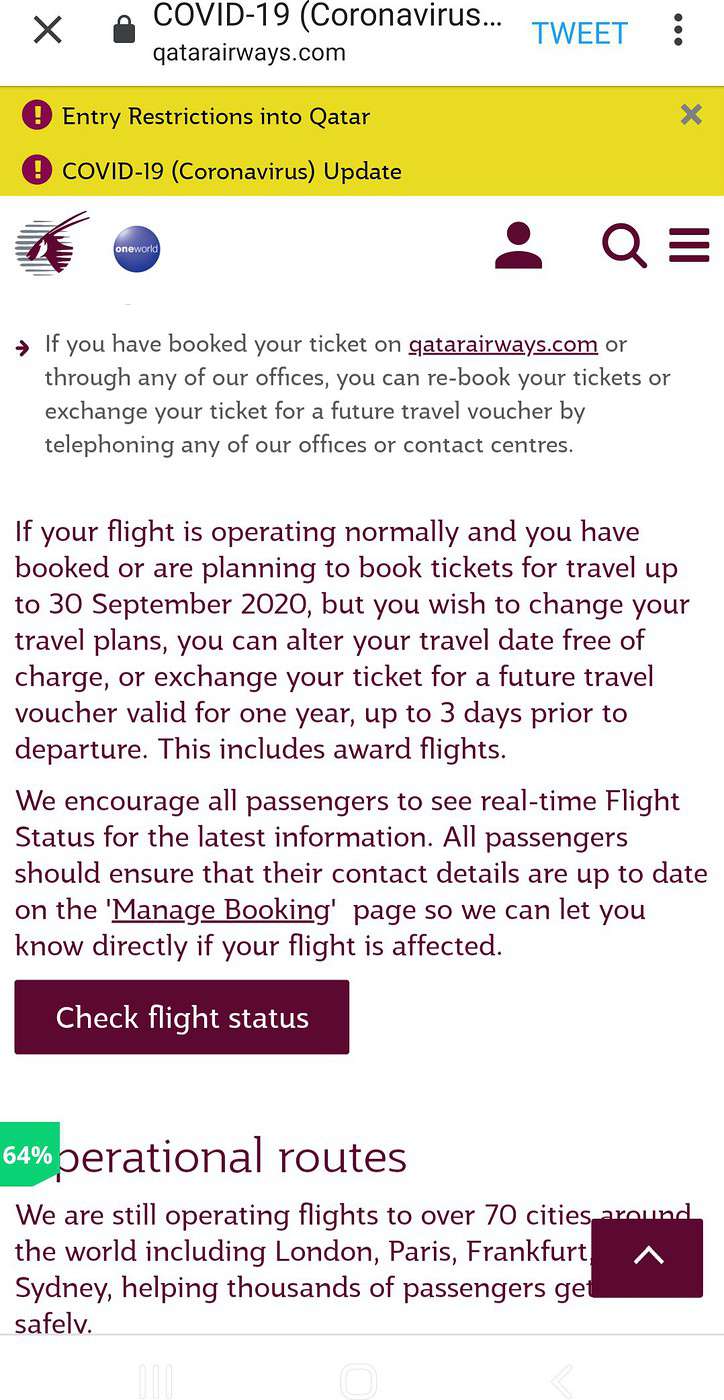The height and width of the screenshot is (1400, 724).
Task: Dismiss the yellow alert banner
Action: pyautogui.click(x=691, y=115)
